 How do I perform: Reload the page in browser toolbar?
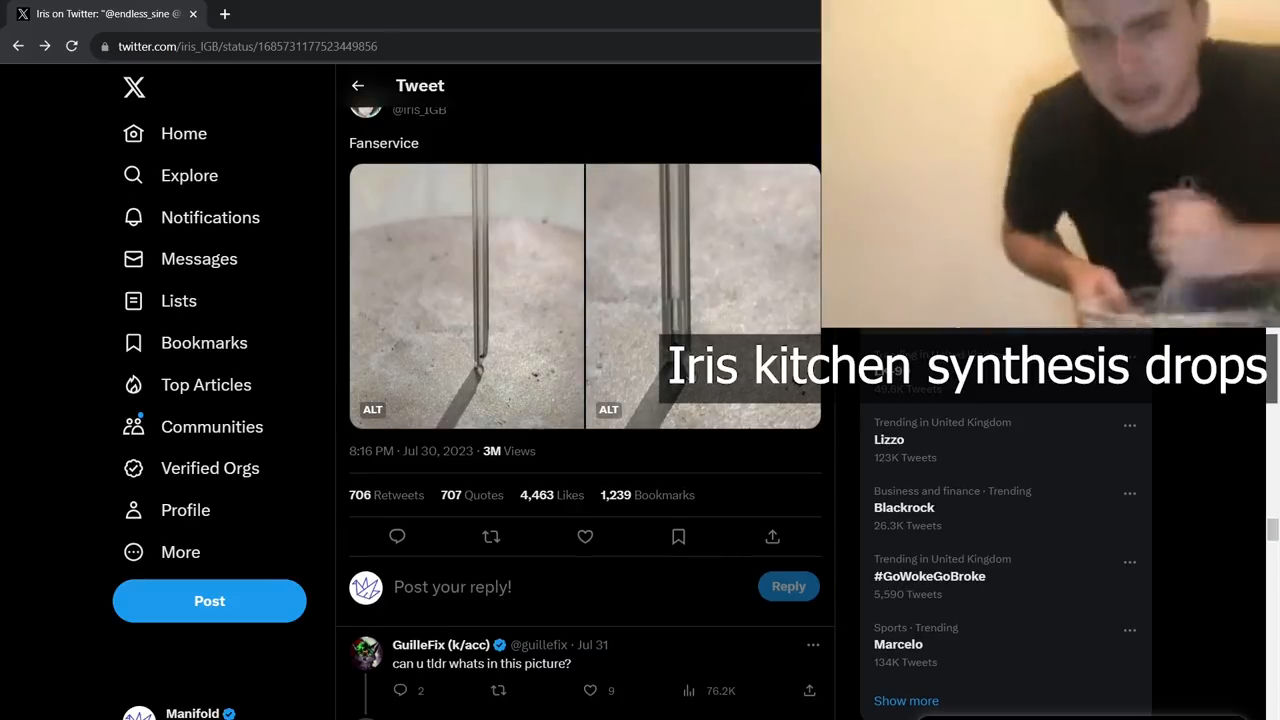coord(72,46)
